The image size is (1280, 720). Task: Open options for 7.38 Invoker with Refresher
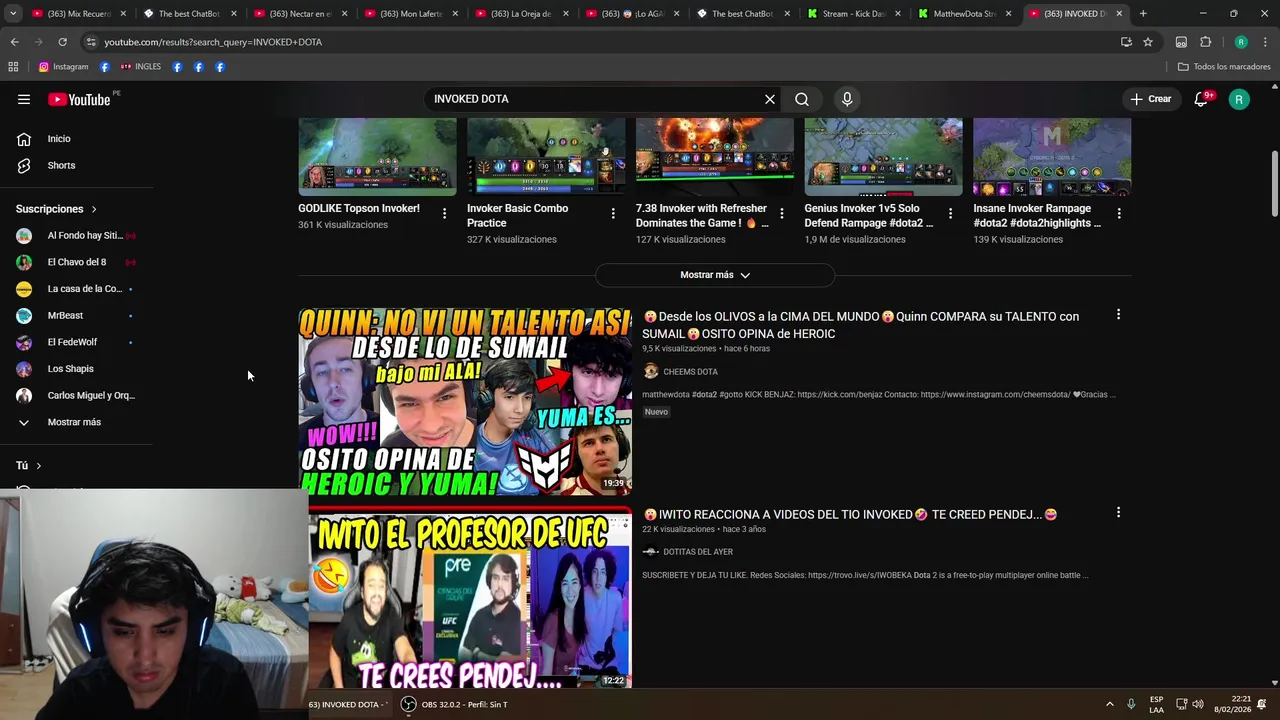782,213
